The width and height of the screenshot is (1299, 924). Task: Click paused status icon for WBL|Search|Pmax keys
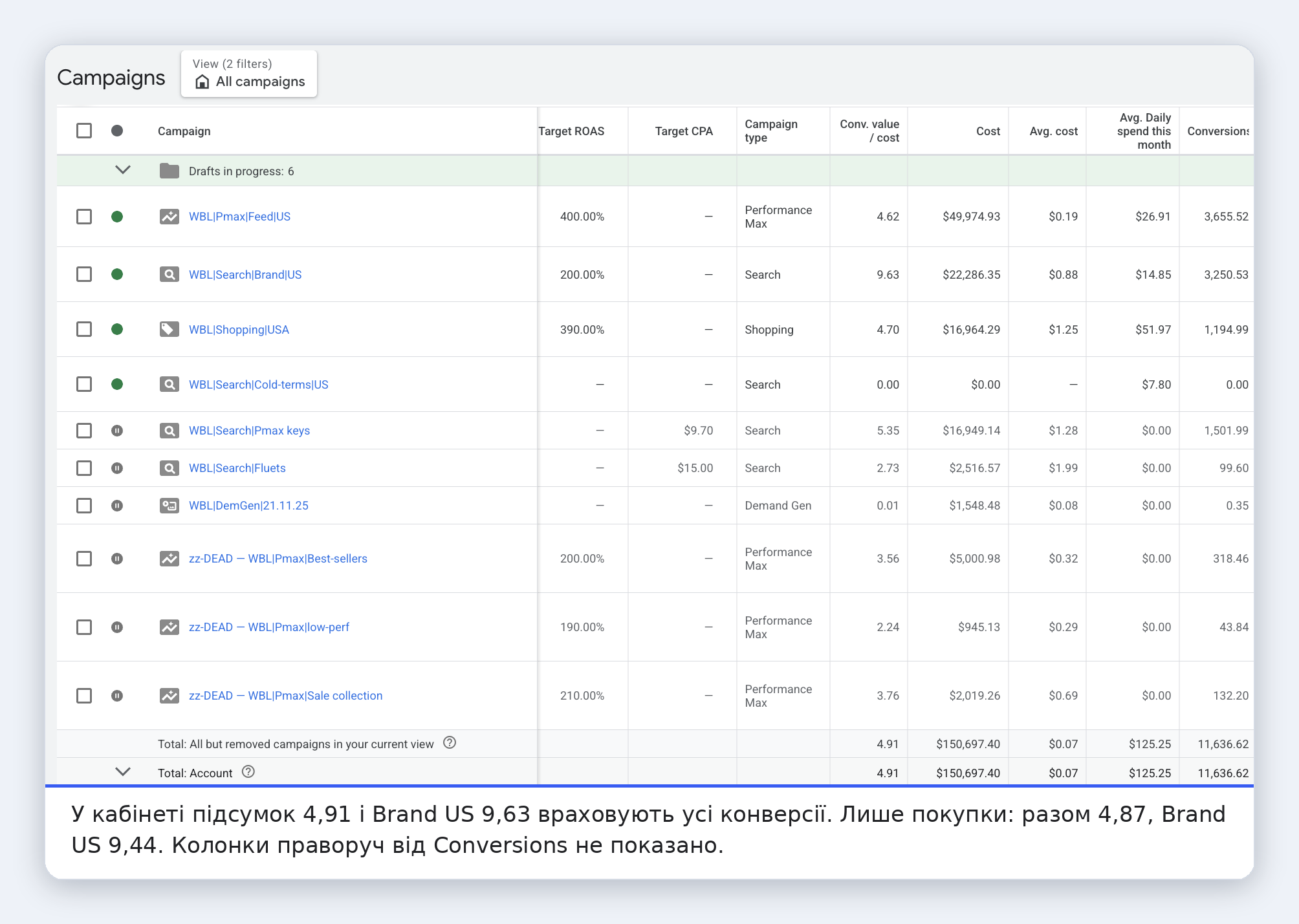[x=117, y=431]
